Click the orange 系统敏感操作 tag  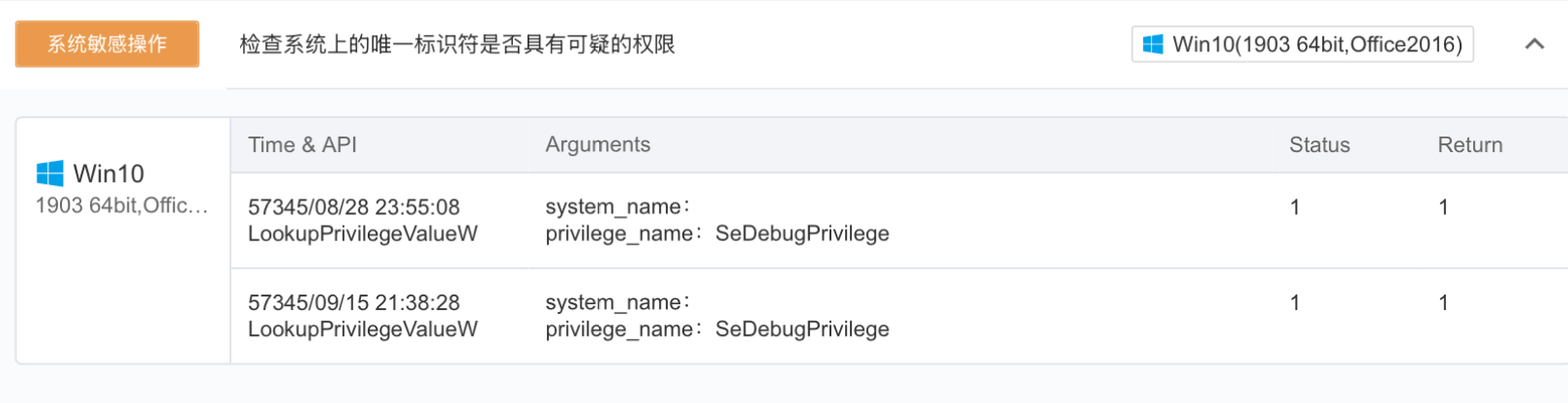pos(106,45)
